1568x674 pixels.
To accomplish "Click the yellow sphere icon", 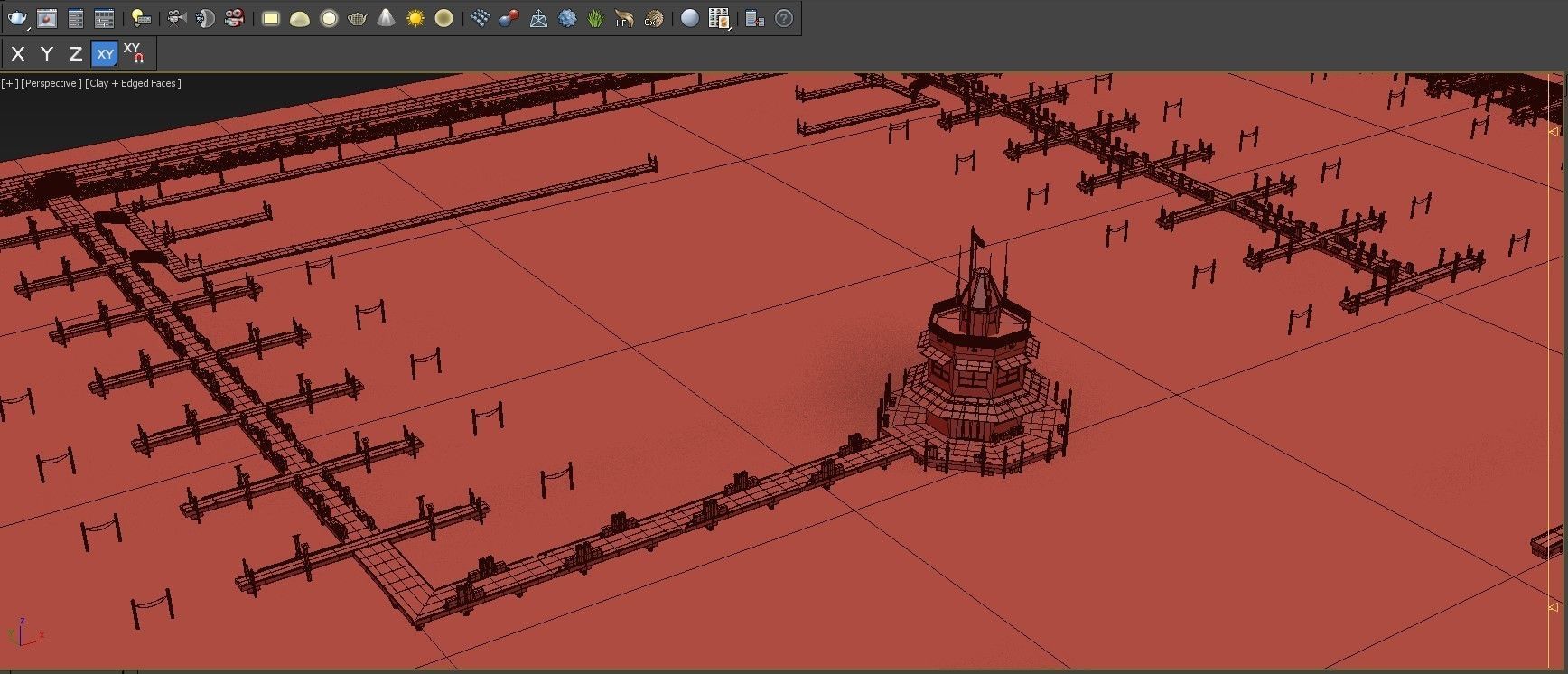I will (x=443, y=18).
